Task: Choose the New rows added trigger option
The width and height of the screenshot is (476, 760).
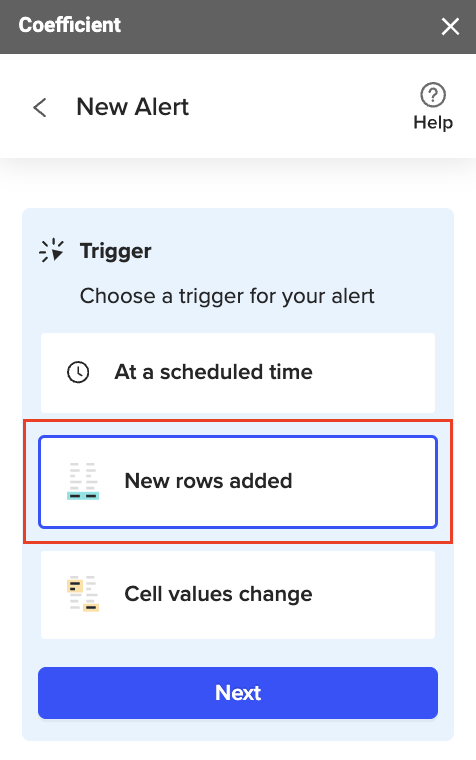Action: coord(238,481)
